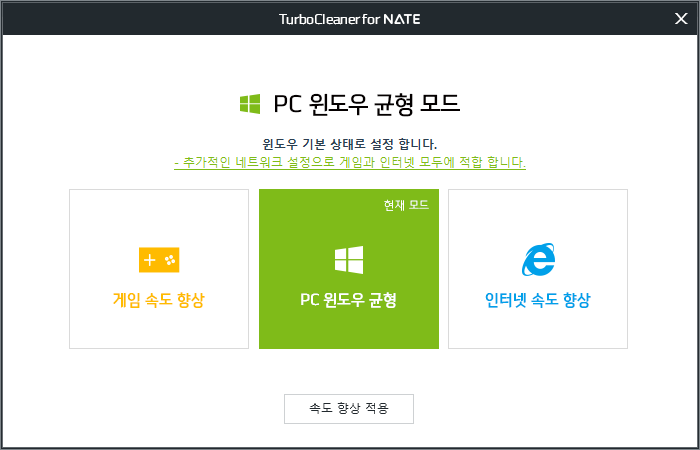Image resolution: width=700 pixels, height=450 pixels.
Task: Click the Internet Explorer icon
Action: (538, 260)
